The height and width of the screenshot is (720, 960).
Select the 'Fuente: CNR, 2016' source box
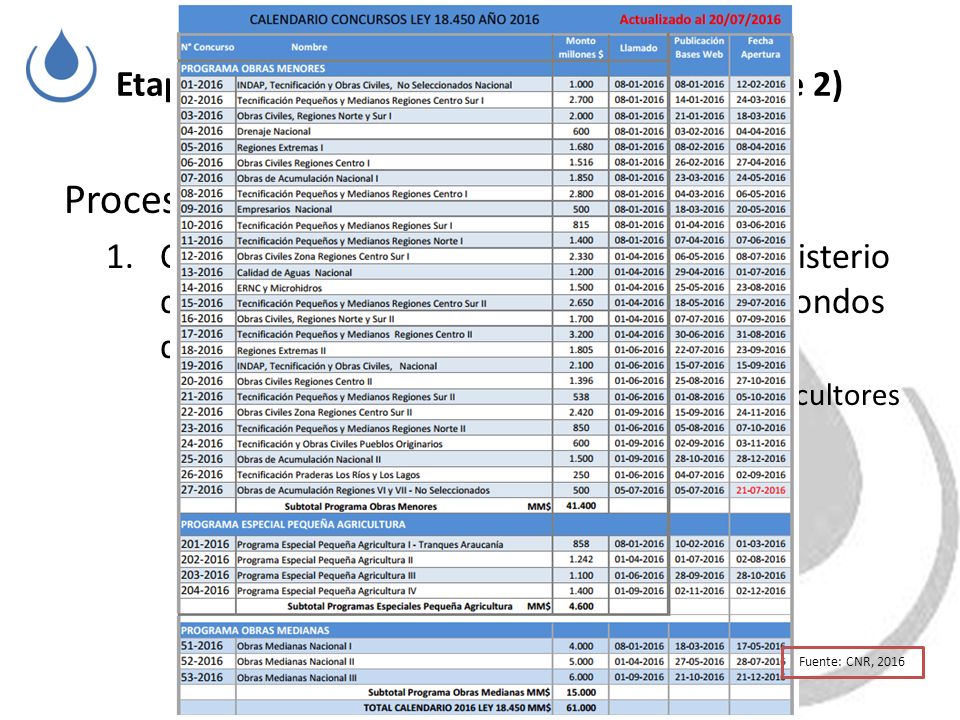[x=853, y=662]
